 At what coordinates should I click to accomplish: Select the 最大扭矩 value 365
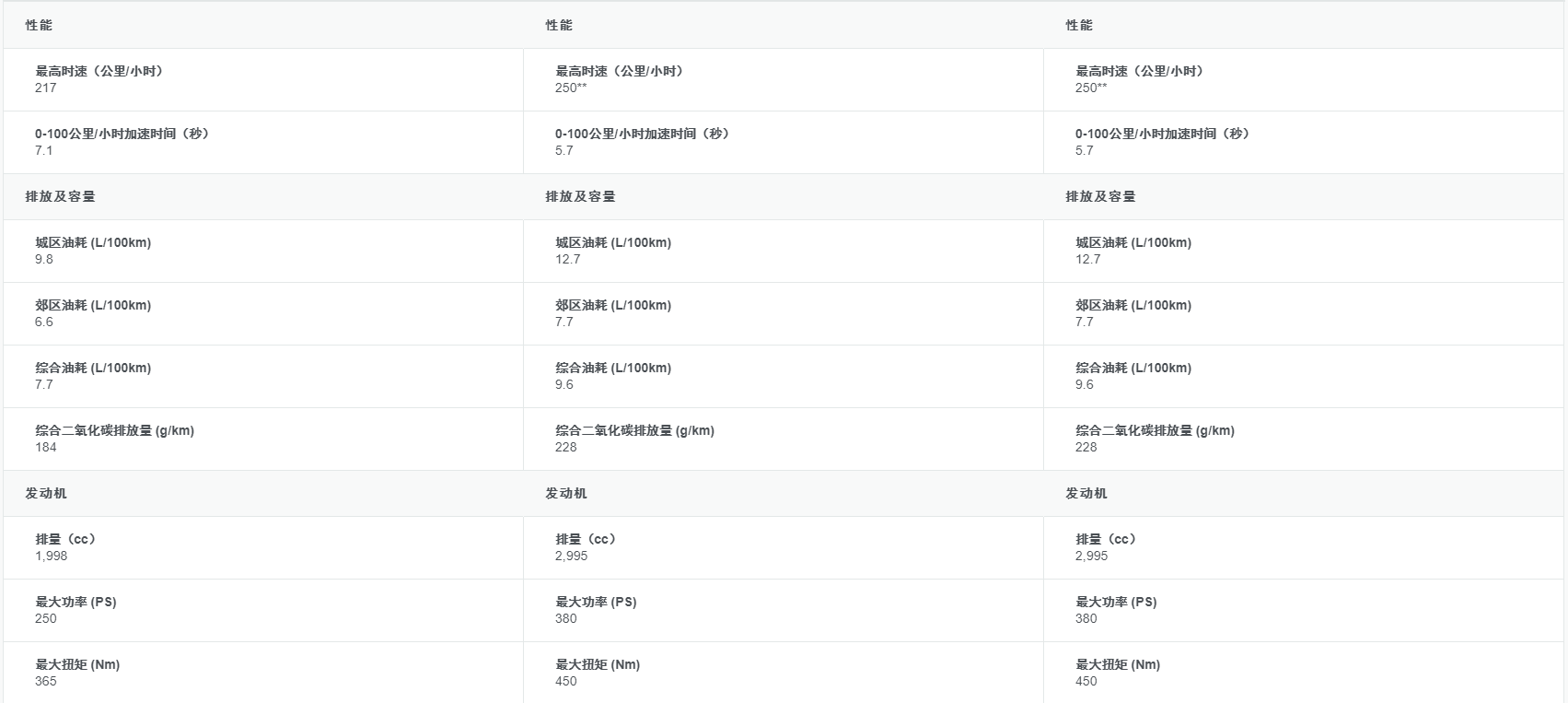pos(46,681)
